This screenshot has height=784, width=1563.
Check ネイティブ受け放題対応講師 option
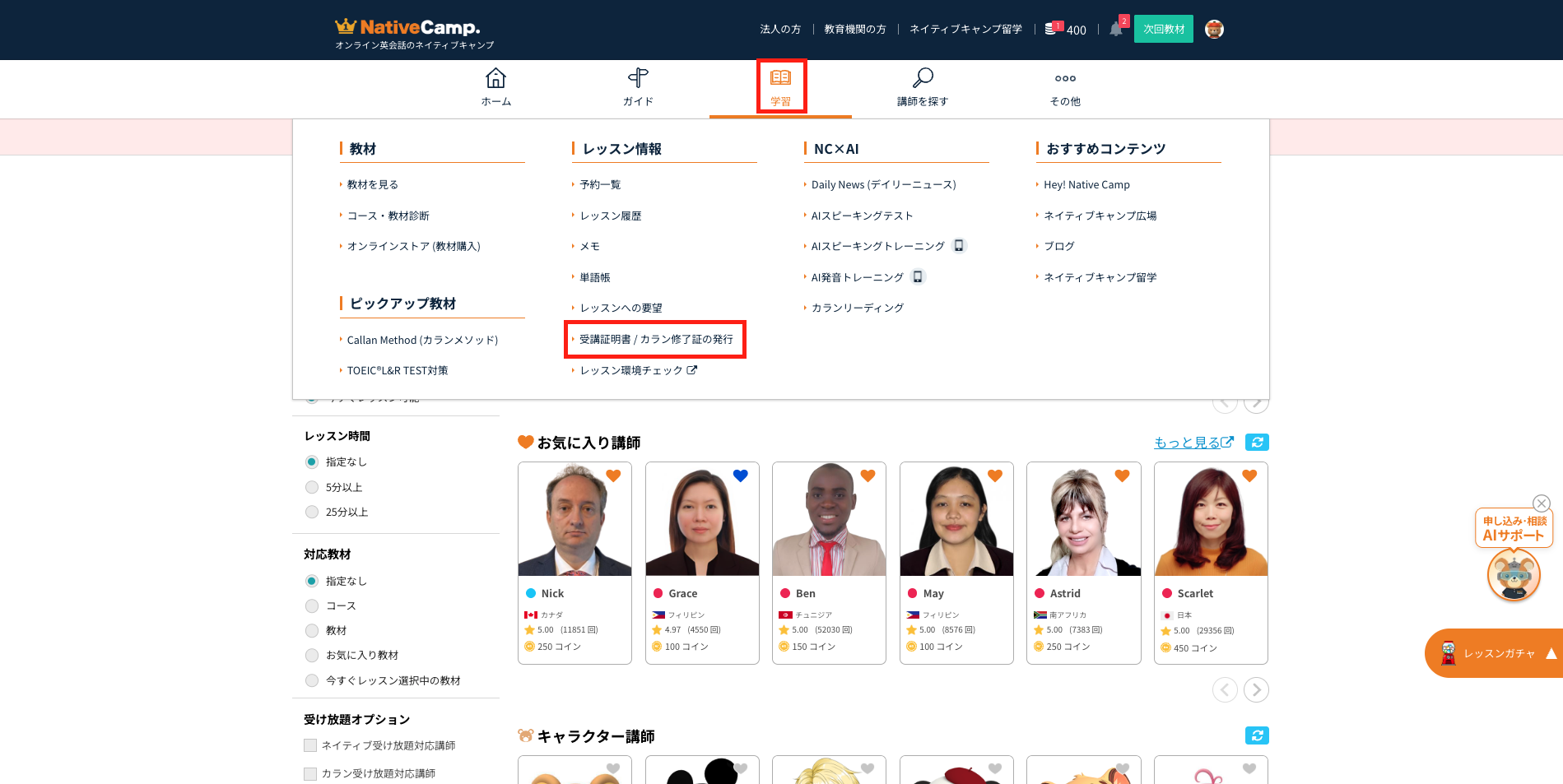pyautogui.click(x=310, y=745)
